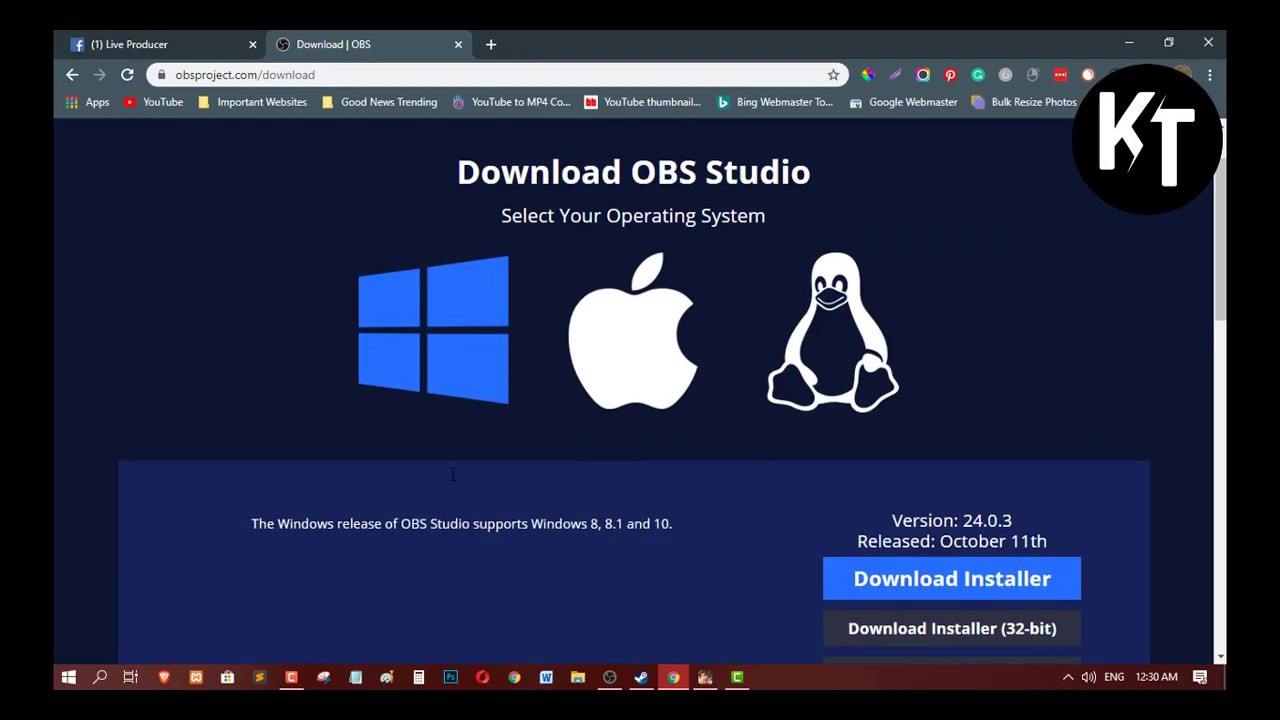The width and height of the screenshot is (1280, 720).
Task: Bookmark this page with the star icon
Action: [833, 75]
